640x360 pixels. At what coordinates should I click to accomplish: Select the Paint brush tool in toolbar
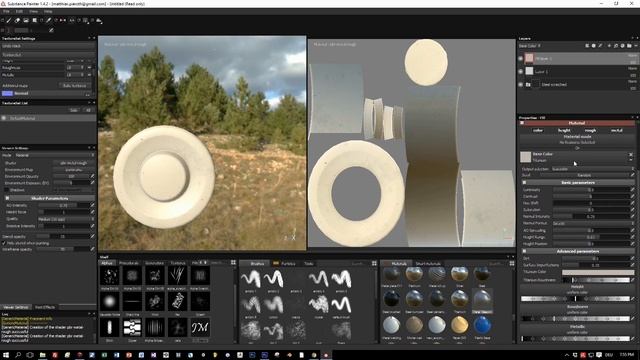coord(9,20)
